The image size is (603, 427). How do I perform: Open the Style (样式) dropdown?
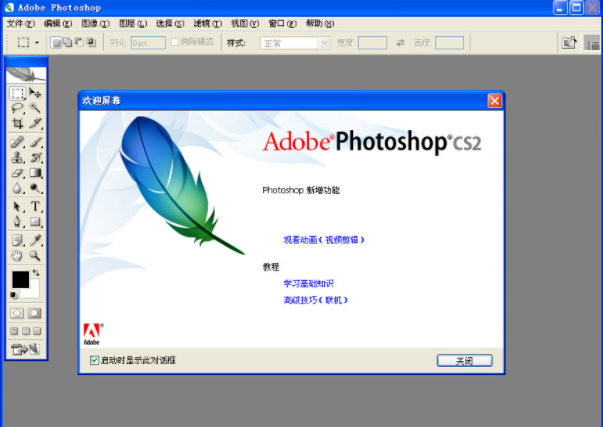(x=295, y=43)
